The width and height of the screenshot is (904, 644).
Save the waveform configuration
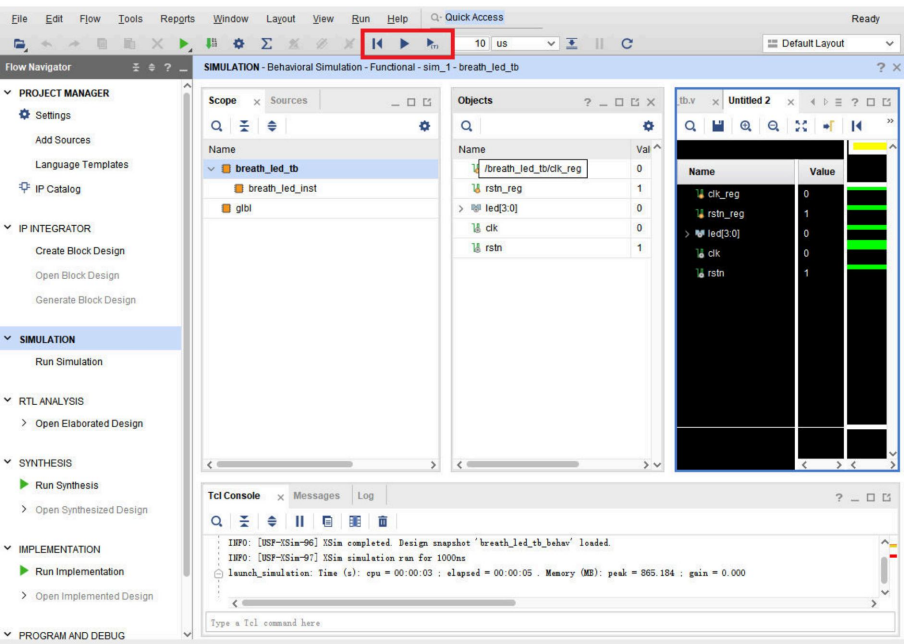tap(718, 126)
